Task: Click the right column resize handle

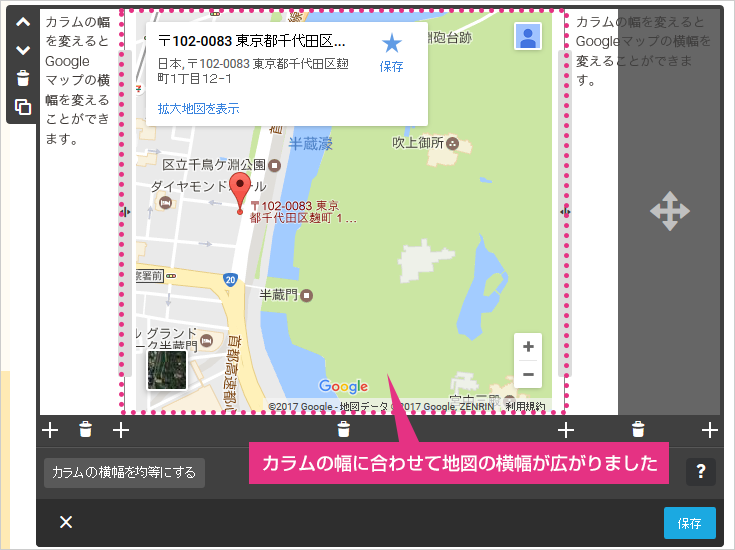Action: coord(565,212)
